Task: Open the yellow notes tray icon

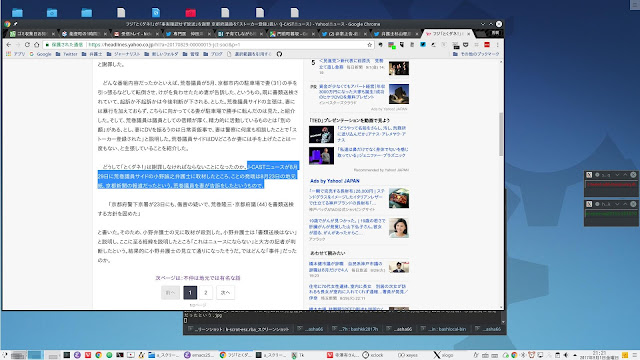Action: click(x=625, y=355)
